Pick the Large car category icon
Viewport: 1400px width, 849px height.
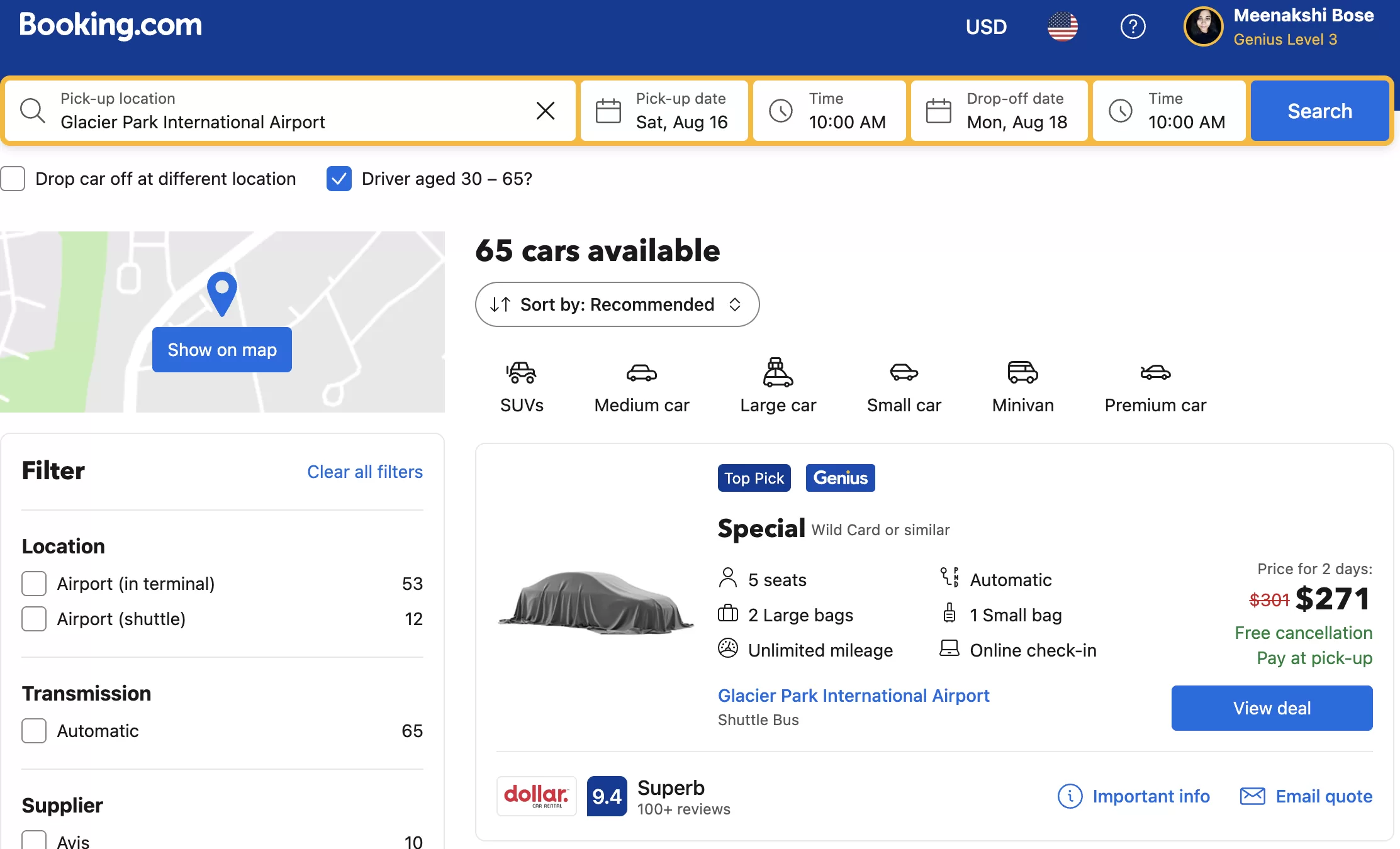[778, 372]
